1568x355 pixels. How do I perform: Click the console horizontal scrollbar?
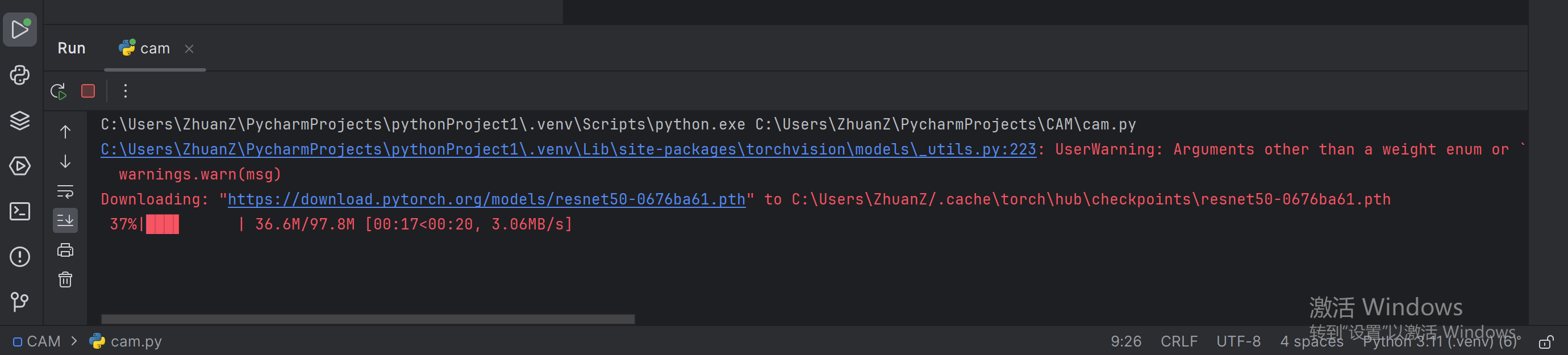[x=368, y=319]
